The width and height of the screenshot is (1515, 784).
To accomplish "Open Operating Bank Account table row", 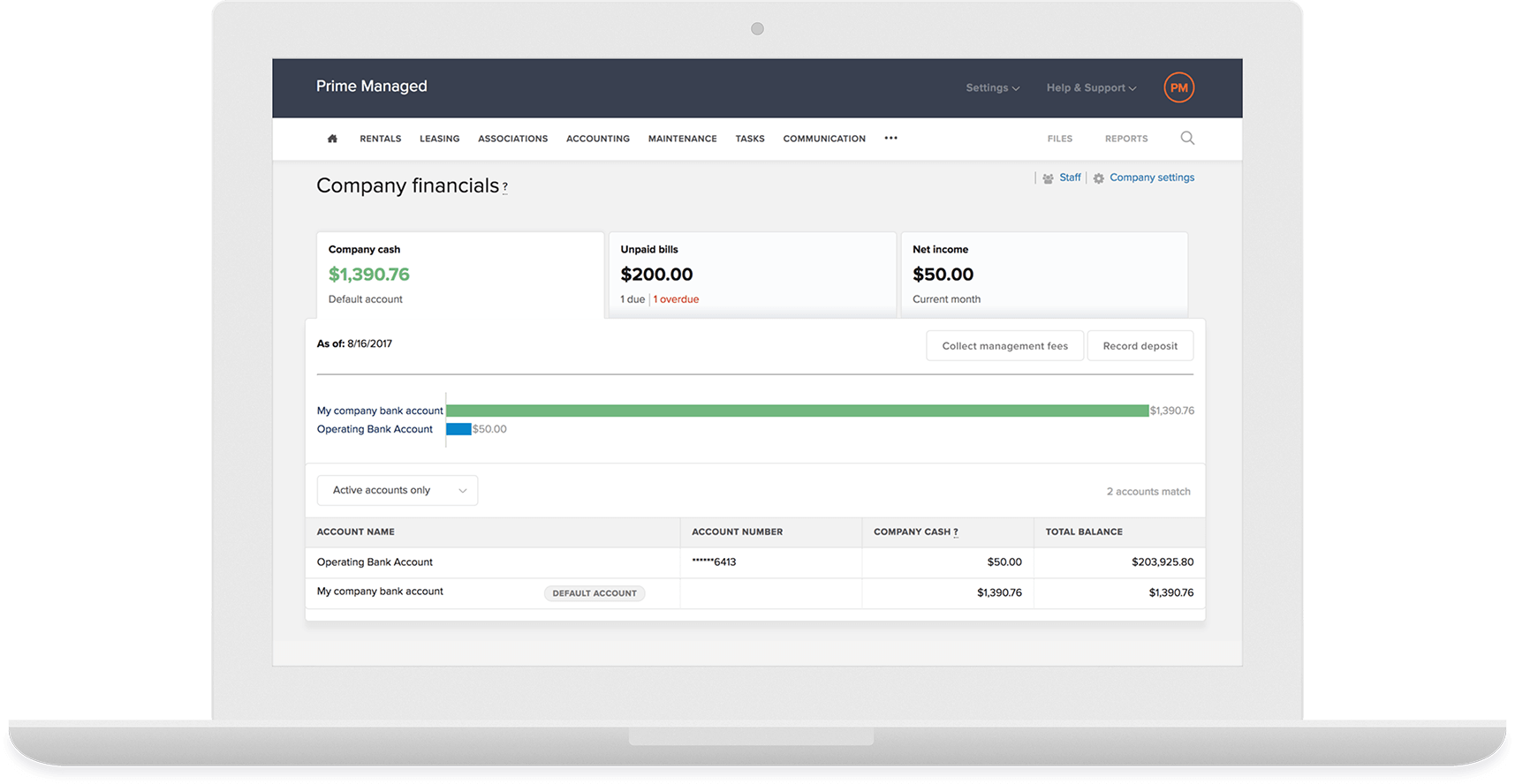I will click(x=375, y=562).
